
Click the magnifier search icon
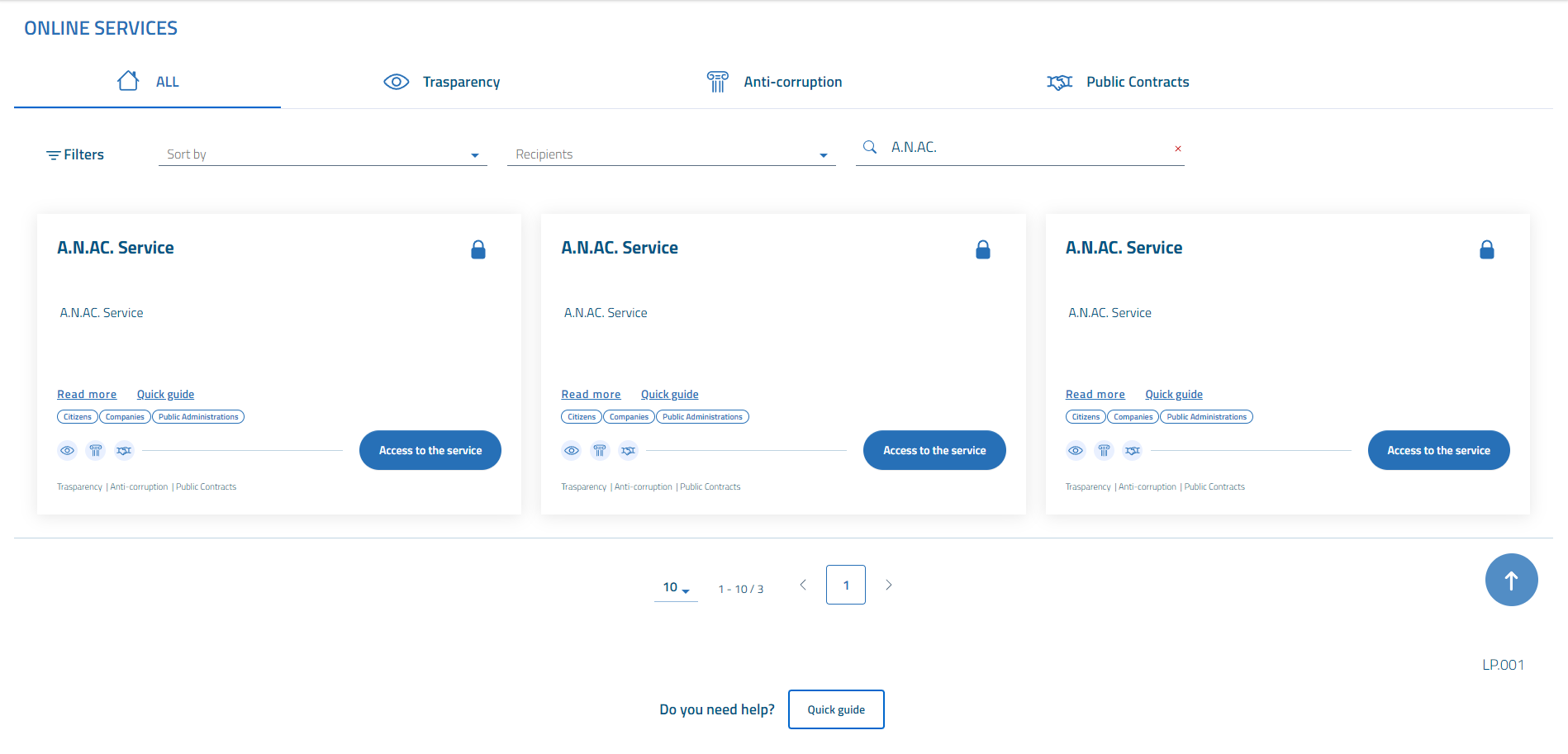click(x=870, y=147)
